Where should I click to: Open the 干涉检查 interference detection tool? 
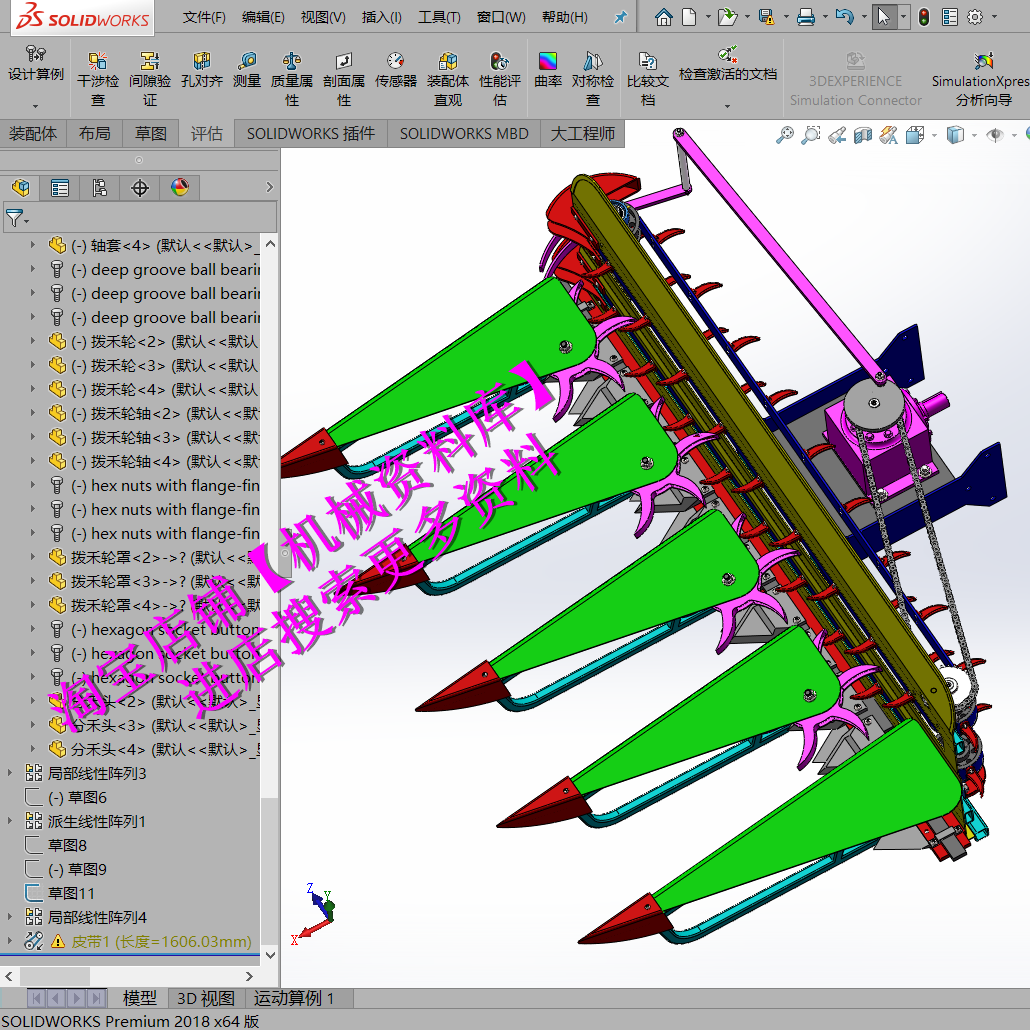tap(97, 77)
